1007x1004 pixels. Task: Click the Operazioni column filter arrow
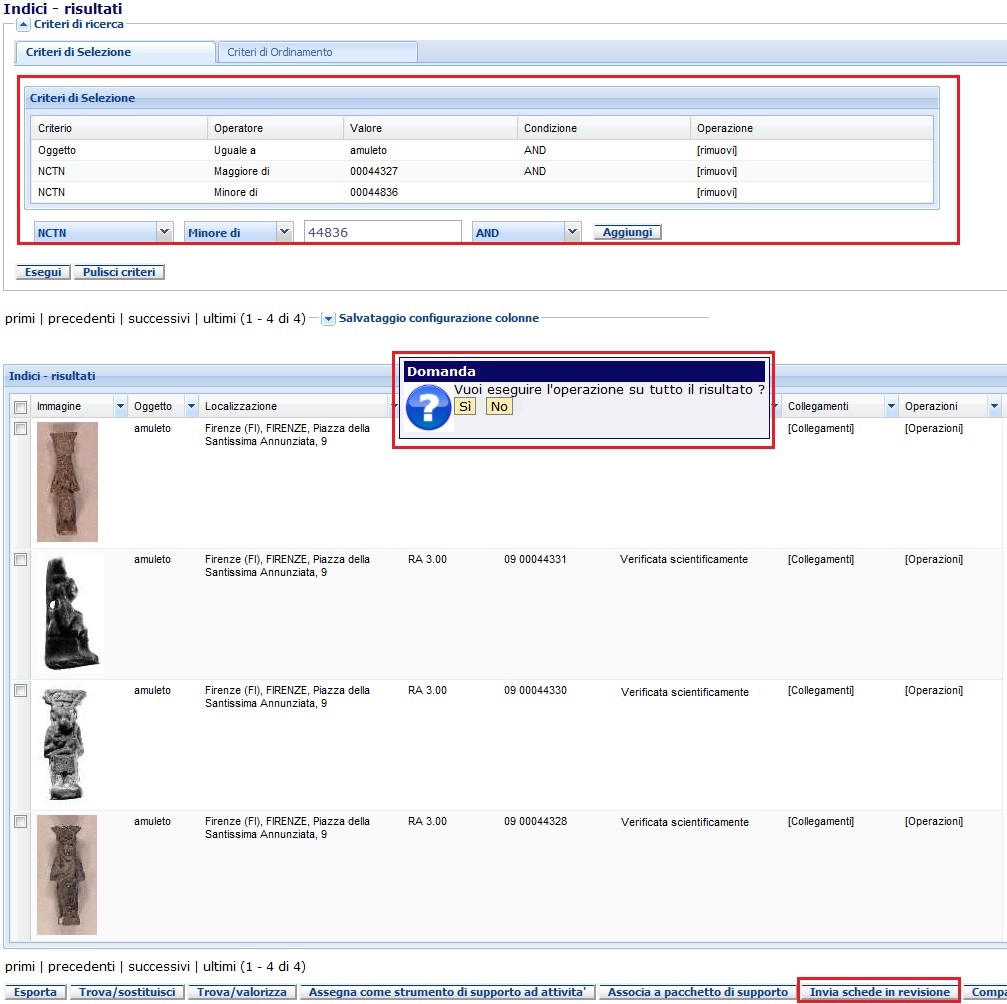pyautogui.click(x=993, y=406)
